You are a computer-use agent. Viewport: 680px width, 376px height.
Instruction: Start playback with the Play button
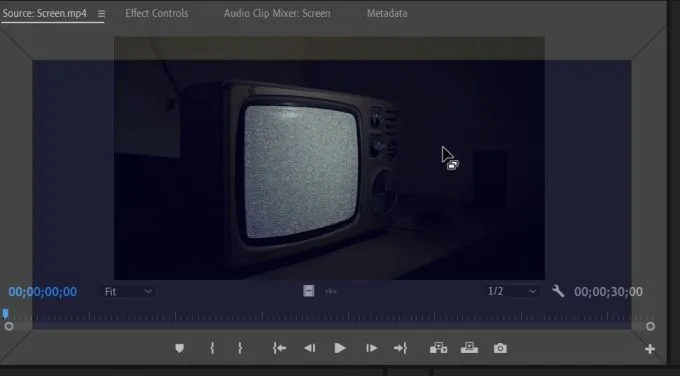point(340,348)
